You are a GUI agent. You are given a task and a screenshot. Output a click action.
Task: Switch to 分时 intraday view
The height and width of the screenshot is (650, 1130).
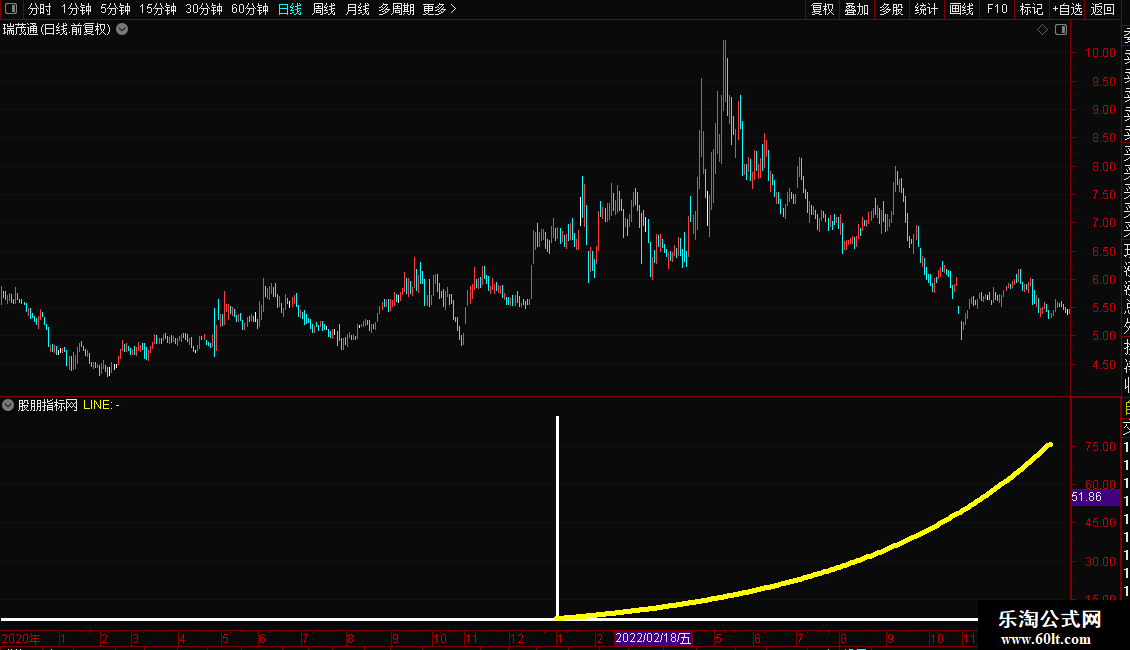(40, 9)
